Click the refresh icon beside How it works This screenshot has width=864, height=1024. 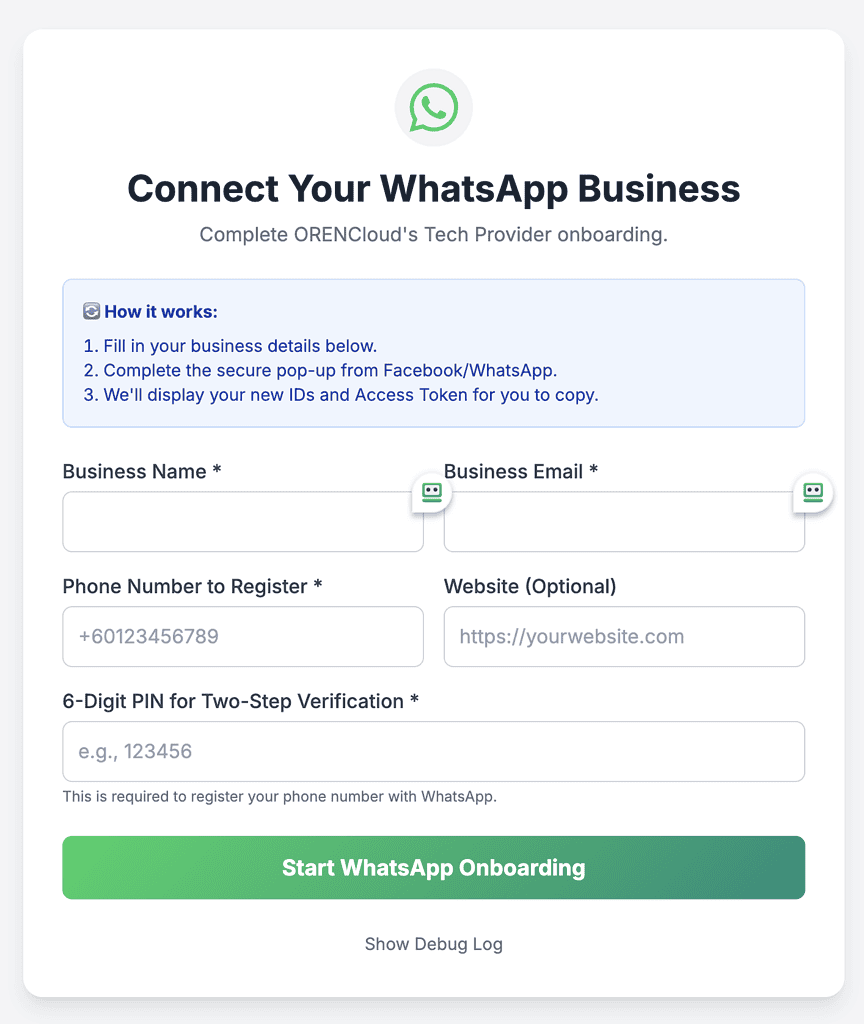[x=91, y=312]
